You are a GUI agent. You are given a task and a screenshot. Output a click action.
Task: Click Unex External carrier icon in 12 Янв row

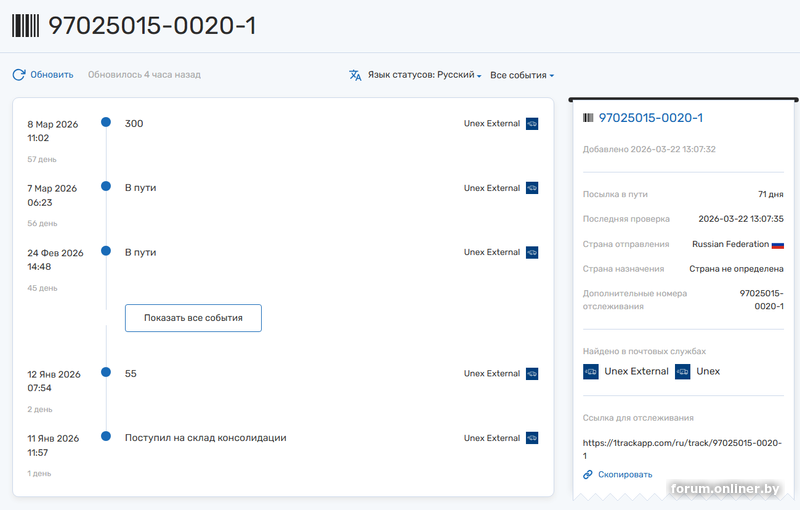click(532, 374)
